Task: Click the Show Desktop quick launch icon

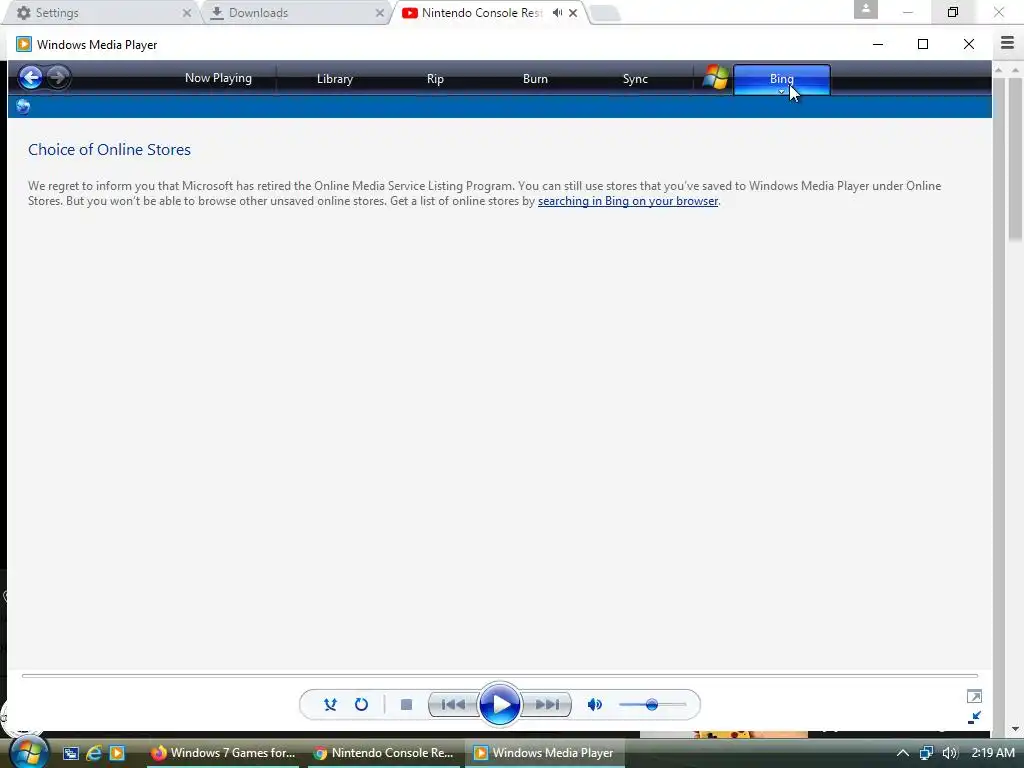Action: 71,753
